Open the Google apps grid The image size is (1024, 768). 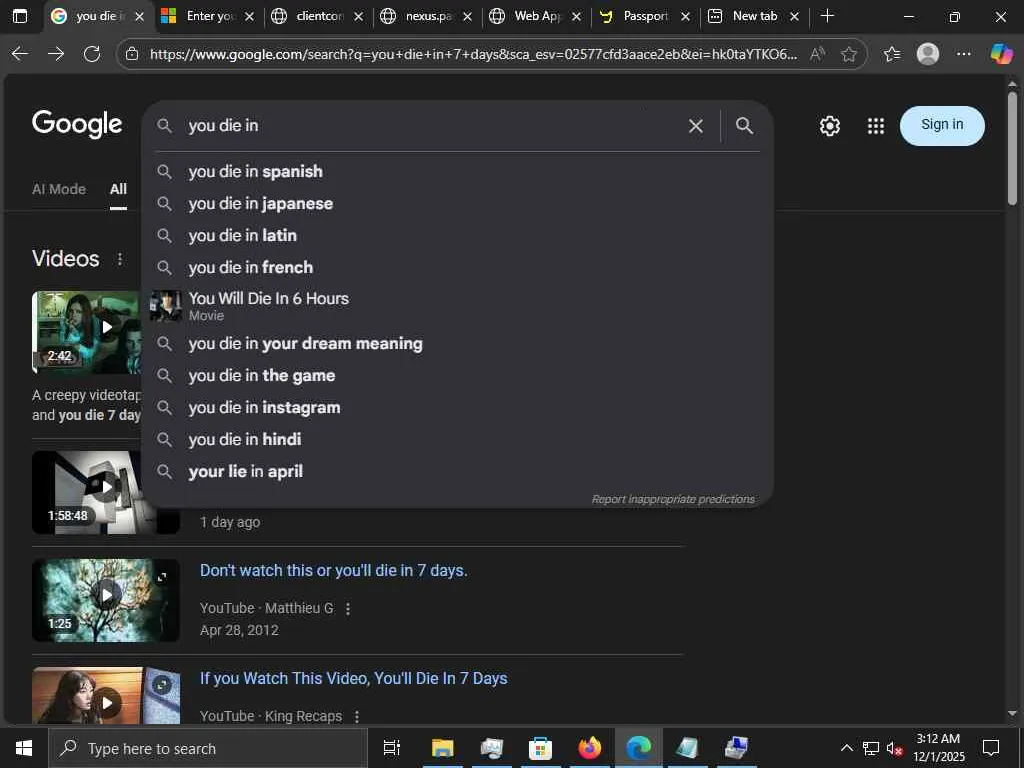pyautogui.click(x=876, y=125)
